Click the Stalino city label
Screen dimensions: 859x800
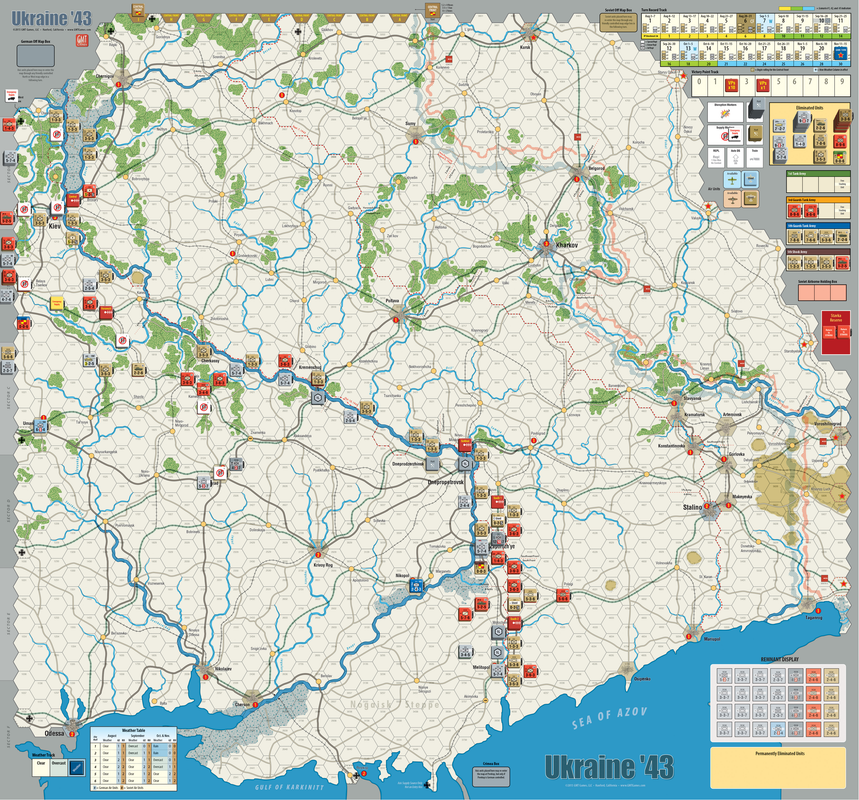click(x=692, y=507)
